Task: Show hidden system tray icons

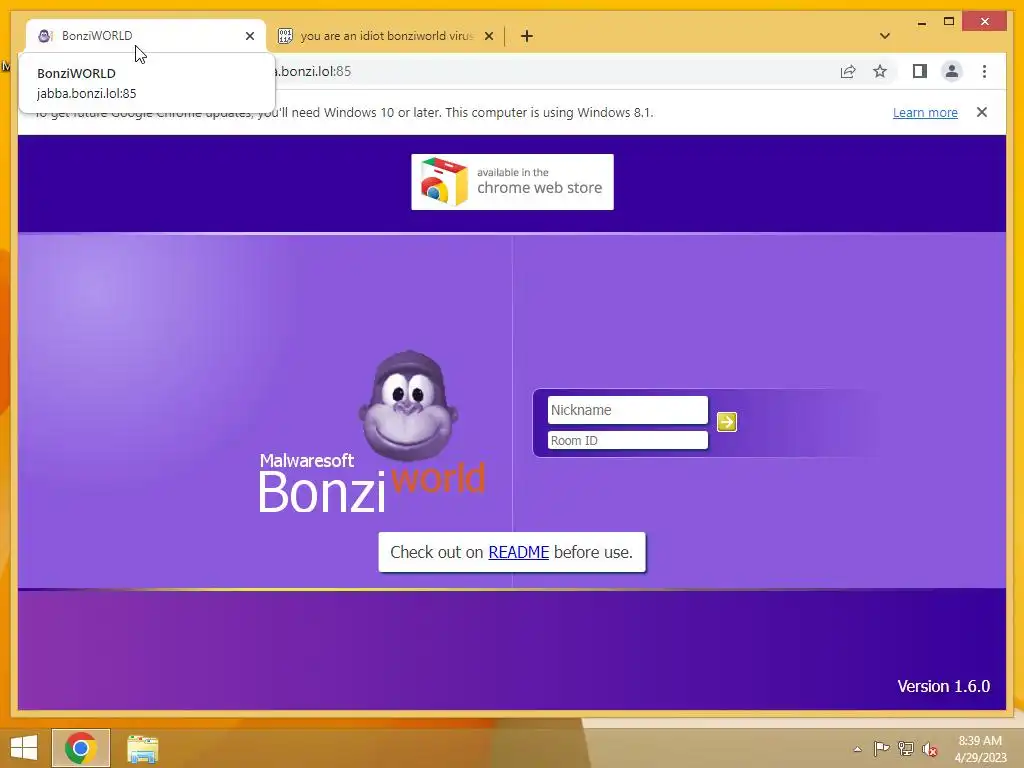Action: (857, 749)
